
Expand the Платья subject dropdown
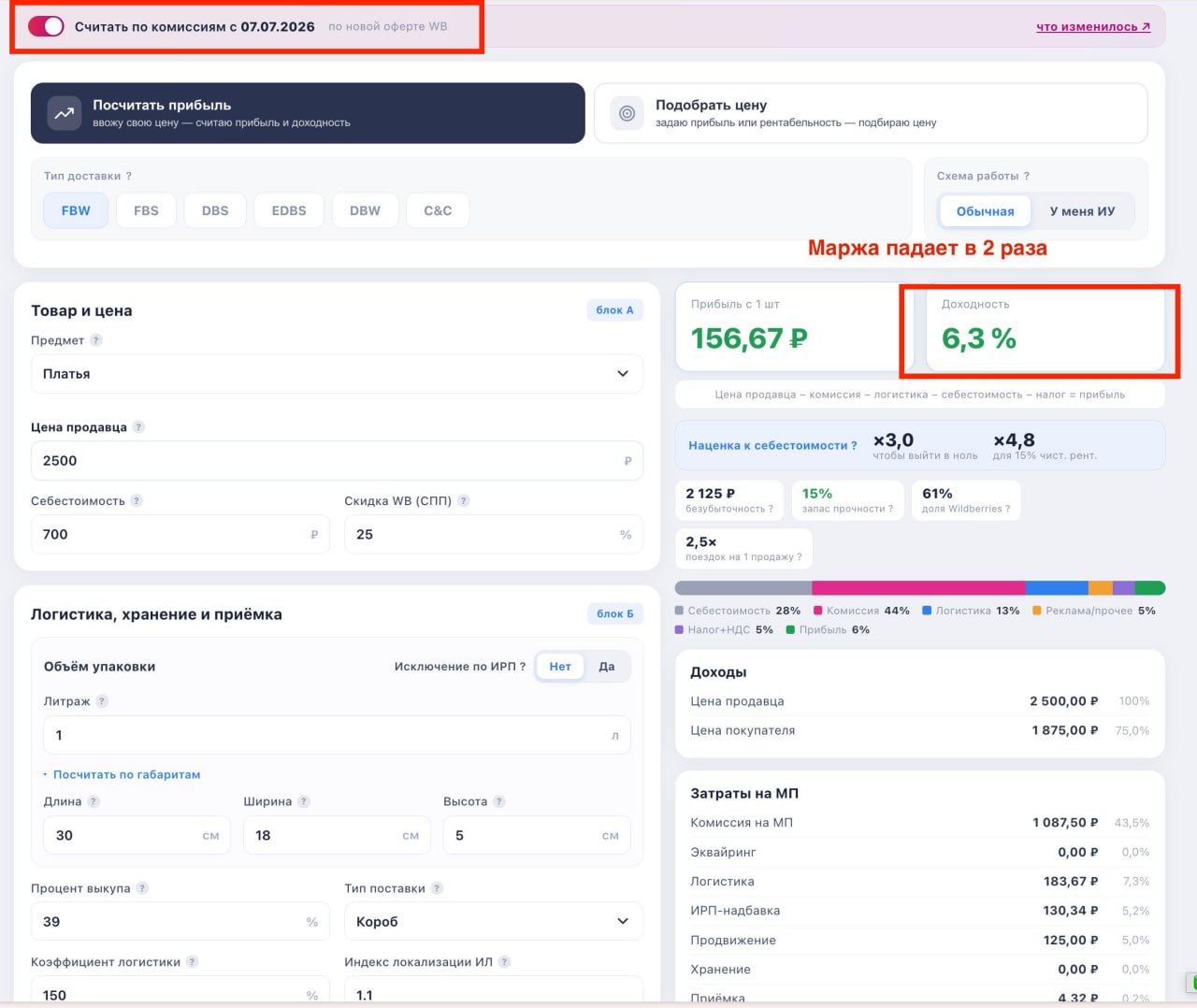click(337, 374)
